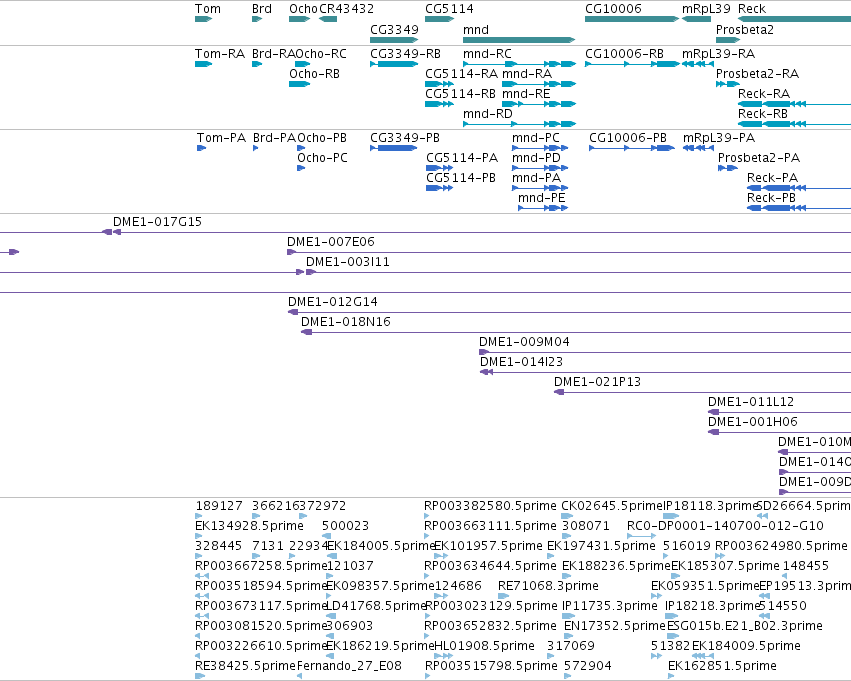Open the 317069 EST label
Image resolution: width=851 pixels, height=681 pixels.
571,647
